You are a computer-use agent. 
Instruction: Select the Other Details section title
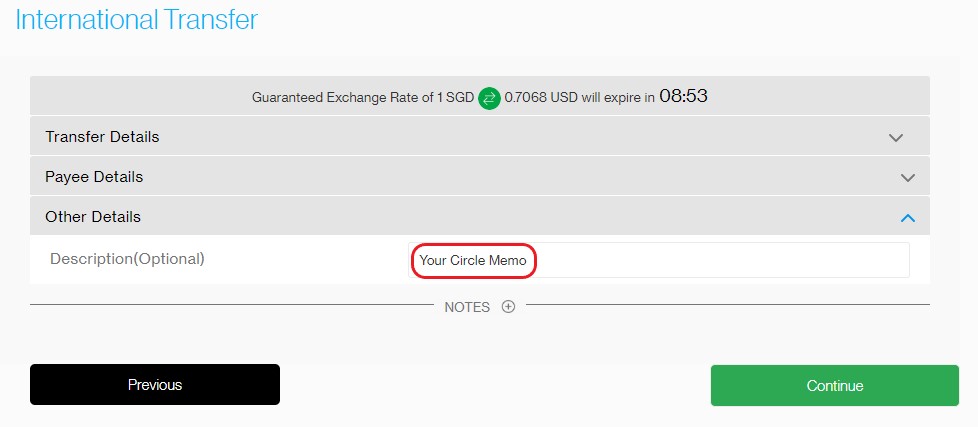point(93,217)
